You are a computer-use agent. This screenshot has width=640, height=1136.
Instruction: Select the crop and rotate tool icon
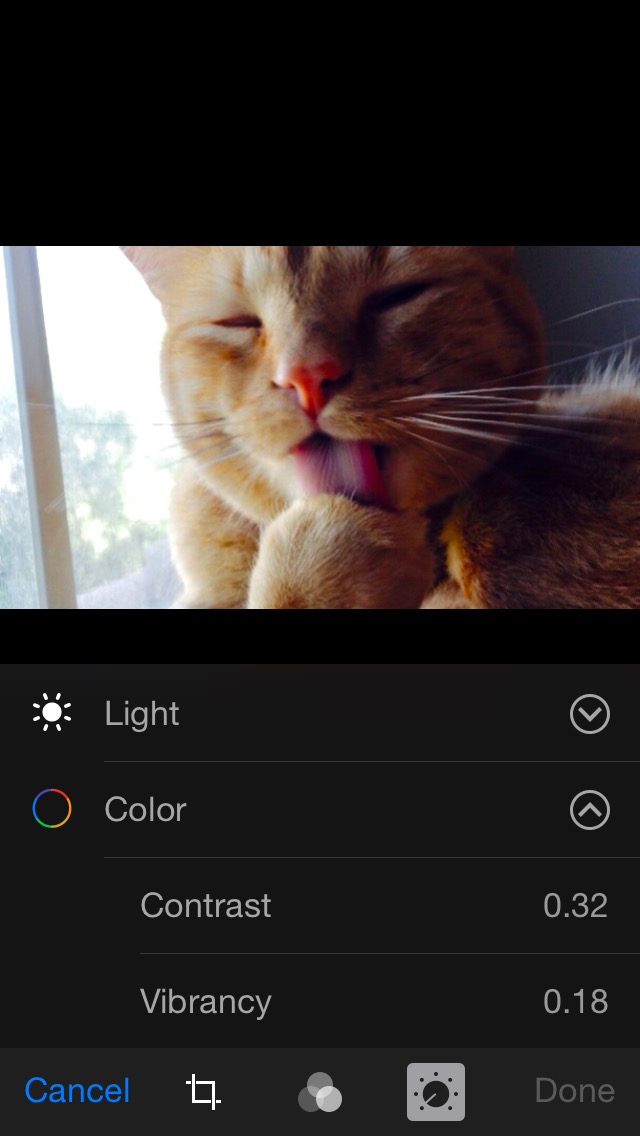click(x=203, y=1091)
